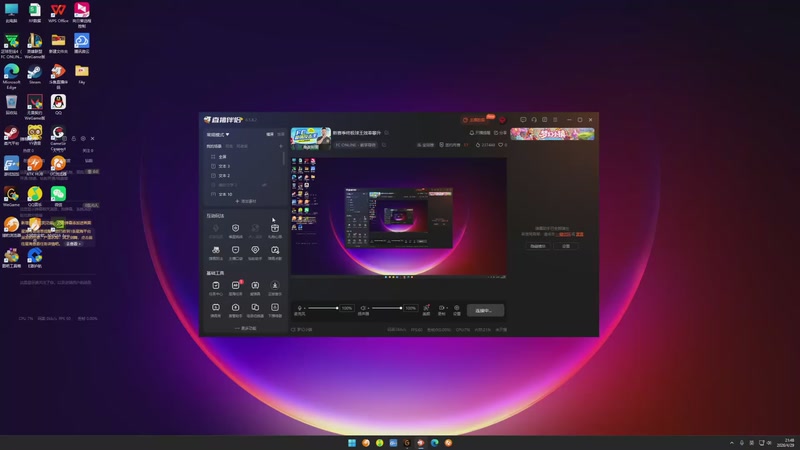Click the orange button with New badge

point(476,120)
